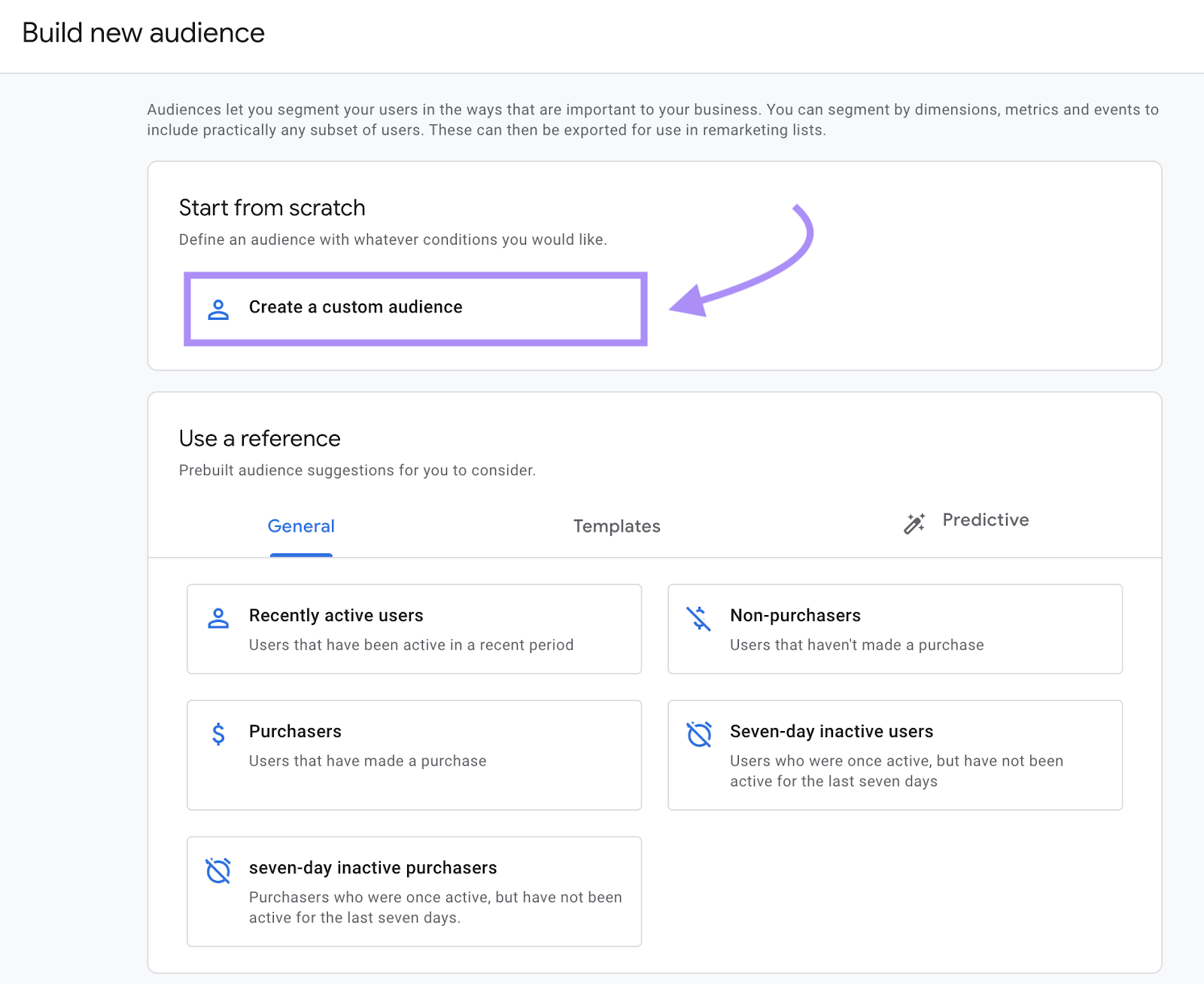Choose the Non-purchasers audience card
Screen dimensions: 1204x984
[893, 629]
